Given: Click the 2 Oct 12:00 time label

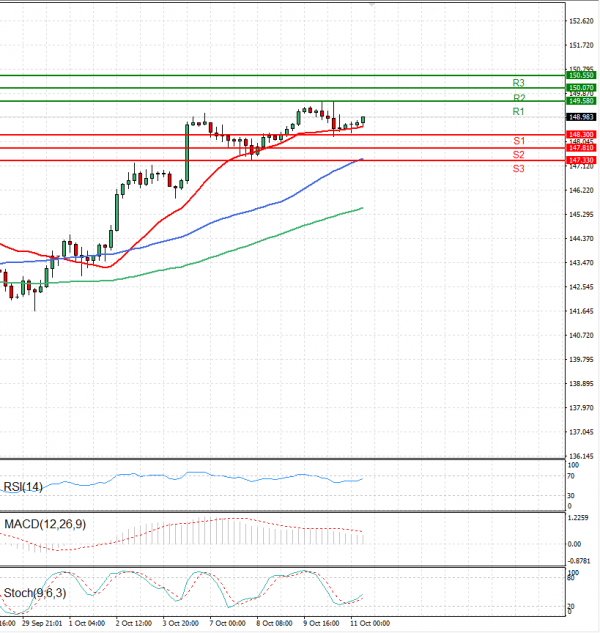Looking at the screenshot, I should (134, 623).
